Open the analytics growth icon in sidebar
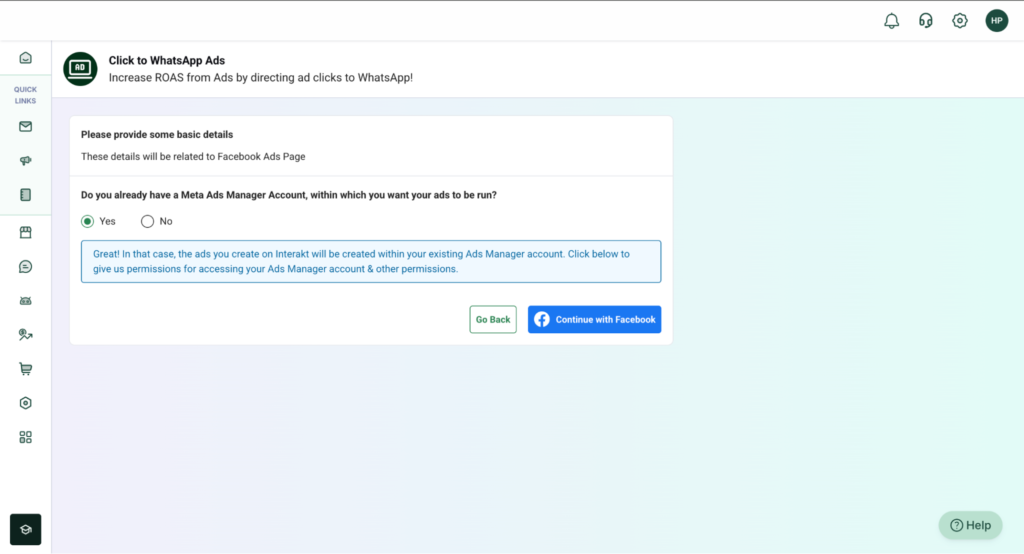1024x554 pixels. tap(25, 335)
